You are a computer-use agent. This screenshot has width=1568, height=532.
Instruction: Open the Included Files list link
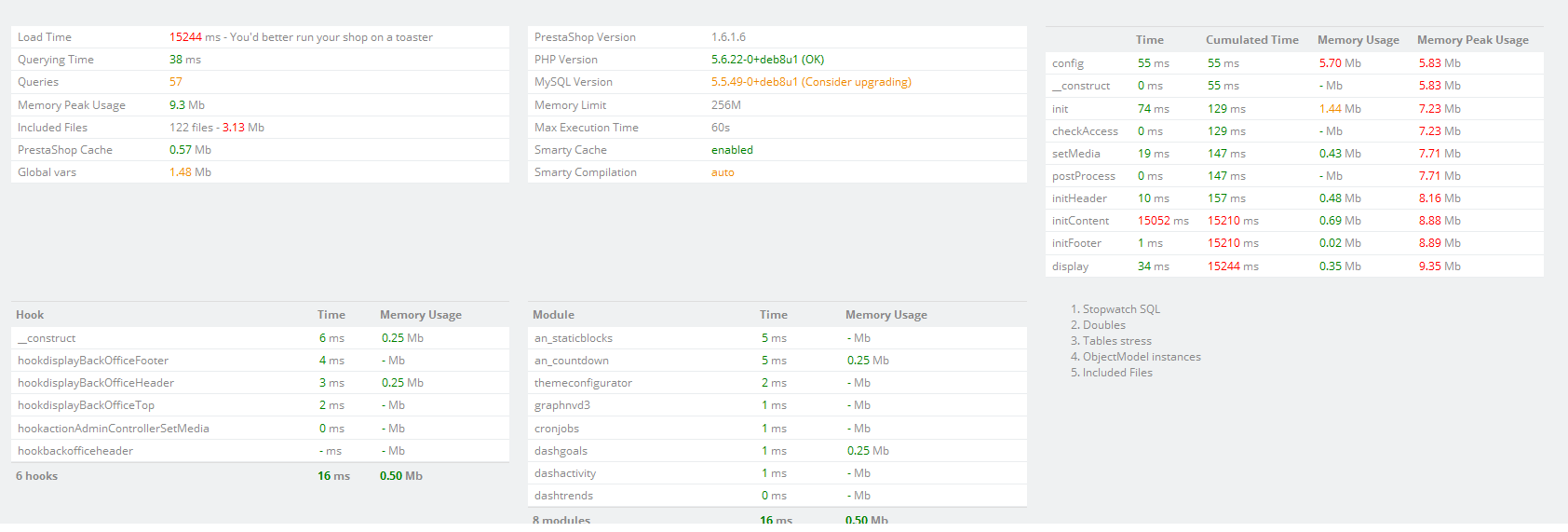coord(1117,373)
